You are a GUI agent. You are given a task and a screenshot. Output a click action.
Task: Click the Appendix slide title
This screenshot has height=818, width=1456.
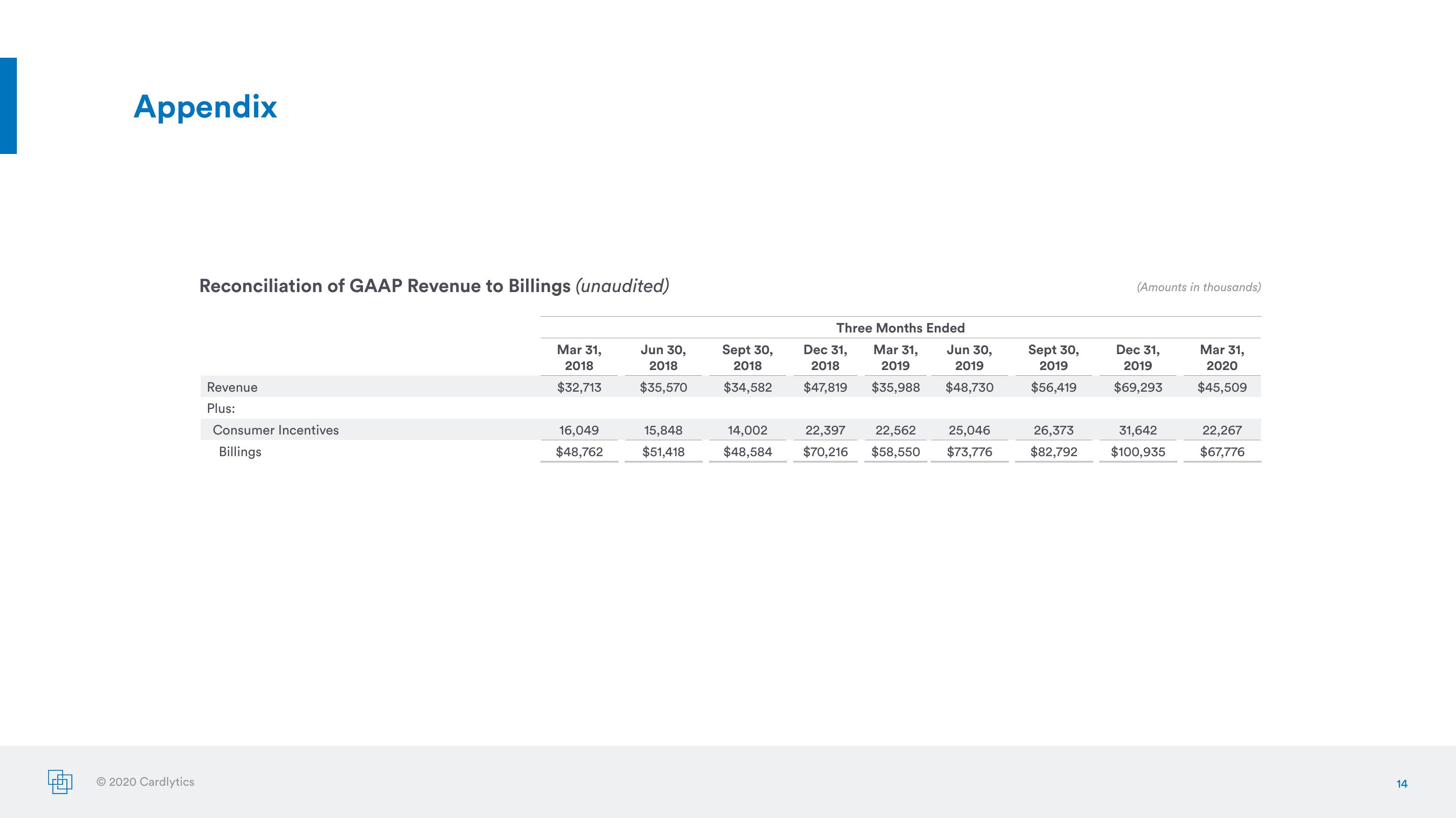[x=205, y=107]
